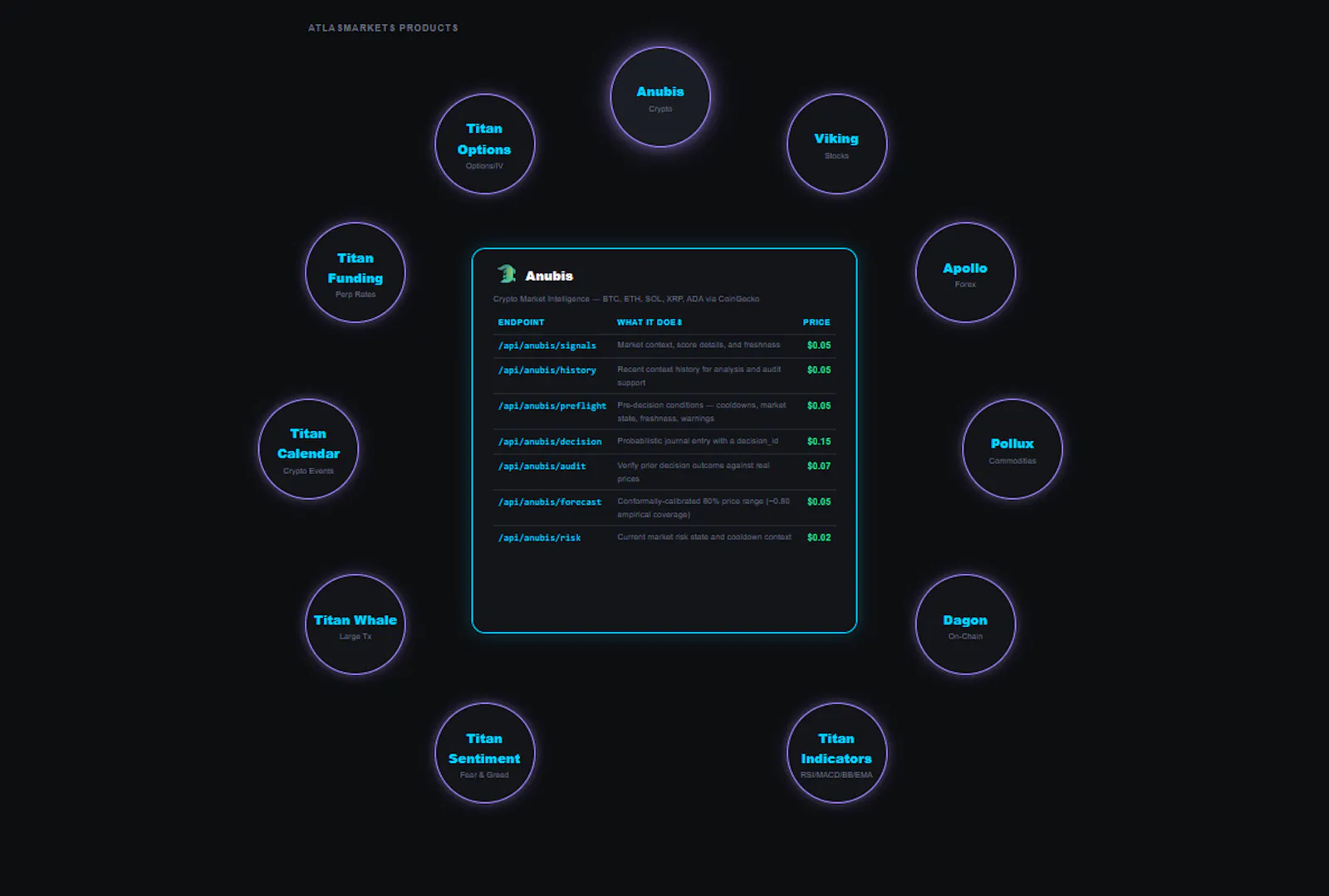Click the preflight description about cooldowns
The image size is (1329, 896).
click(702, 411)
